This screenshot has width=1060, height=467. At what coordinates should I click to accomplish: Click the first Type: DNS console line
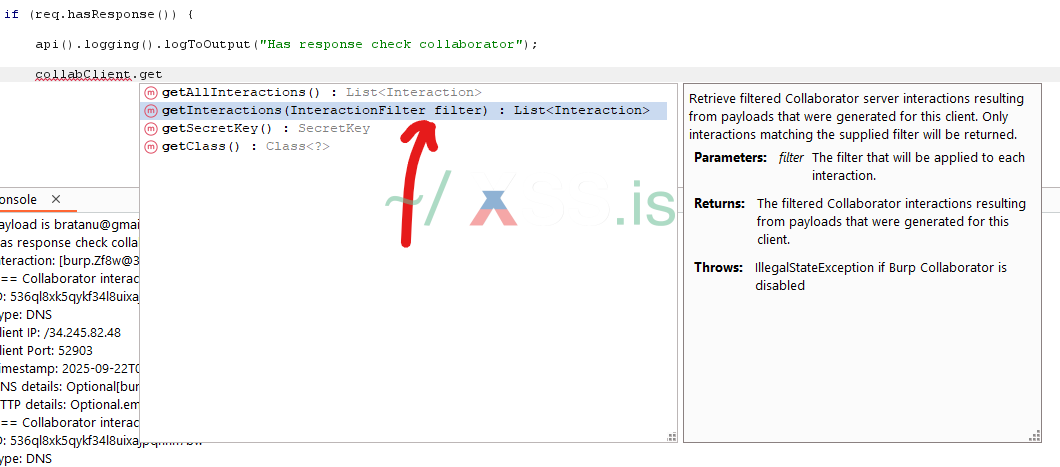coord(26,314)
